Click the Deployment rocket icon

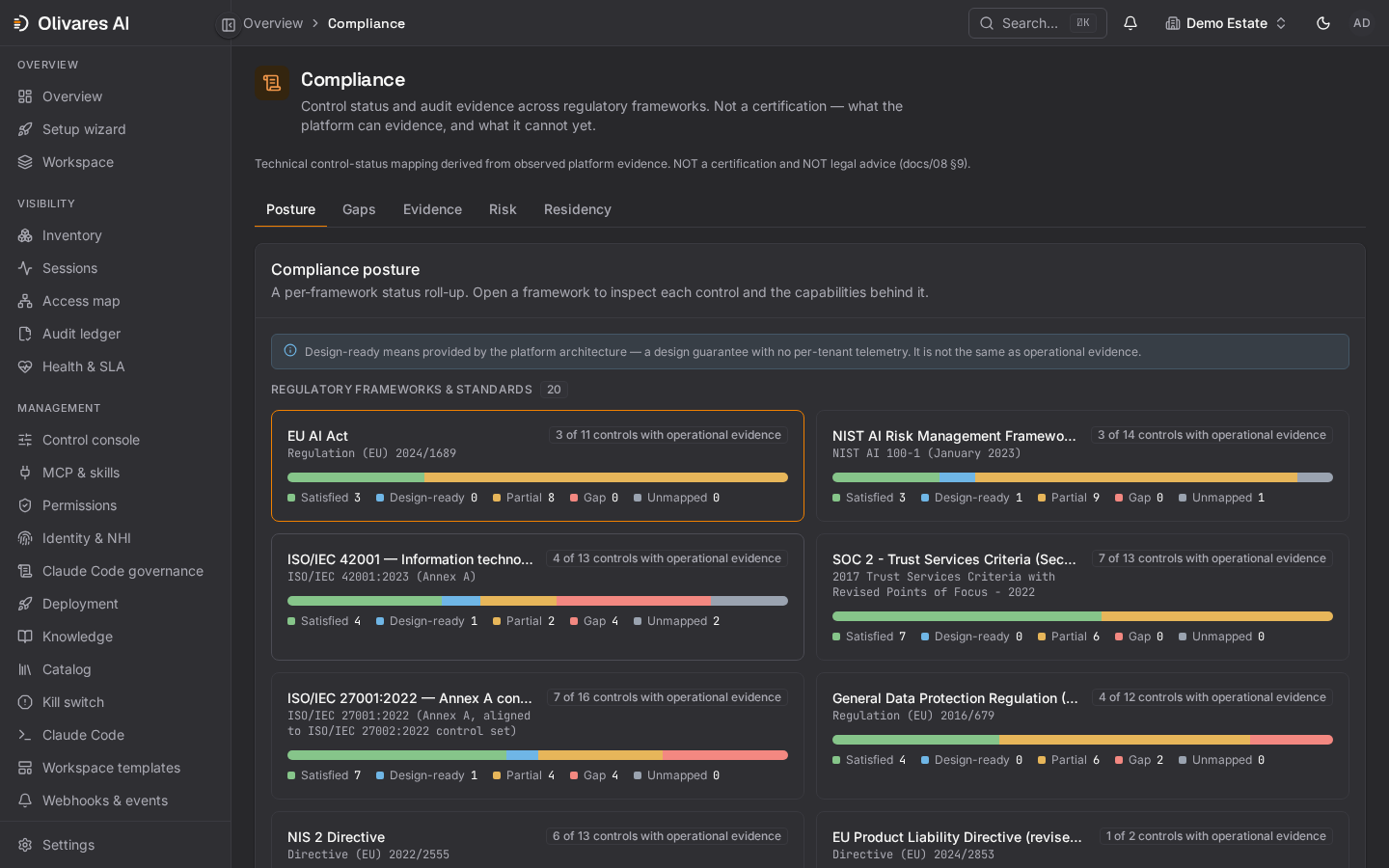point(25,604)
